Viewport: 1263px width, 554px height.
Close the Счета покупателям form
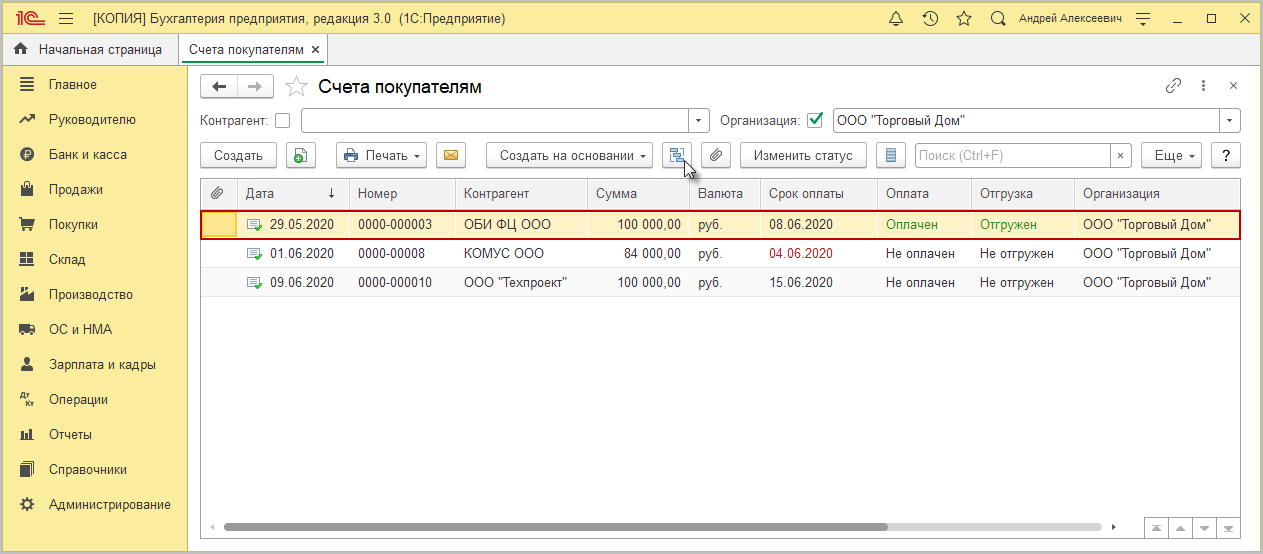1233,86
